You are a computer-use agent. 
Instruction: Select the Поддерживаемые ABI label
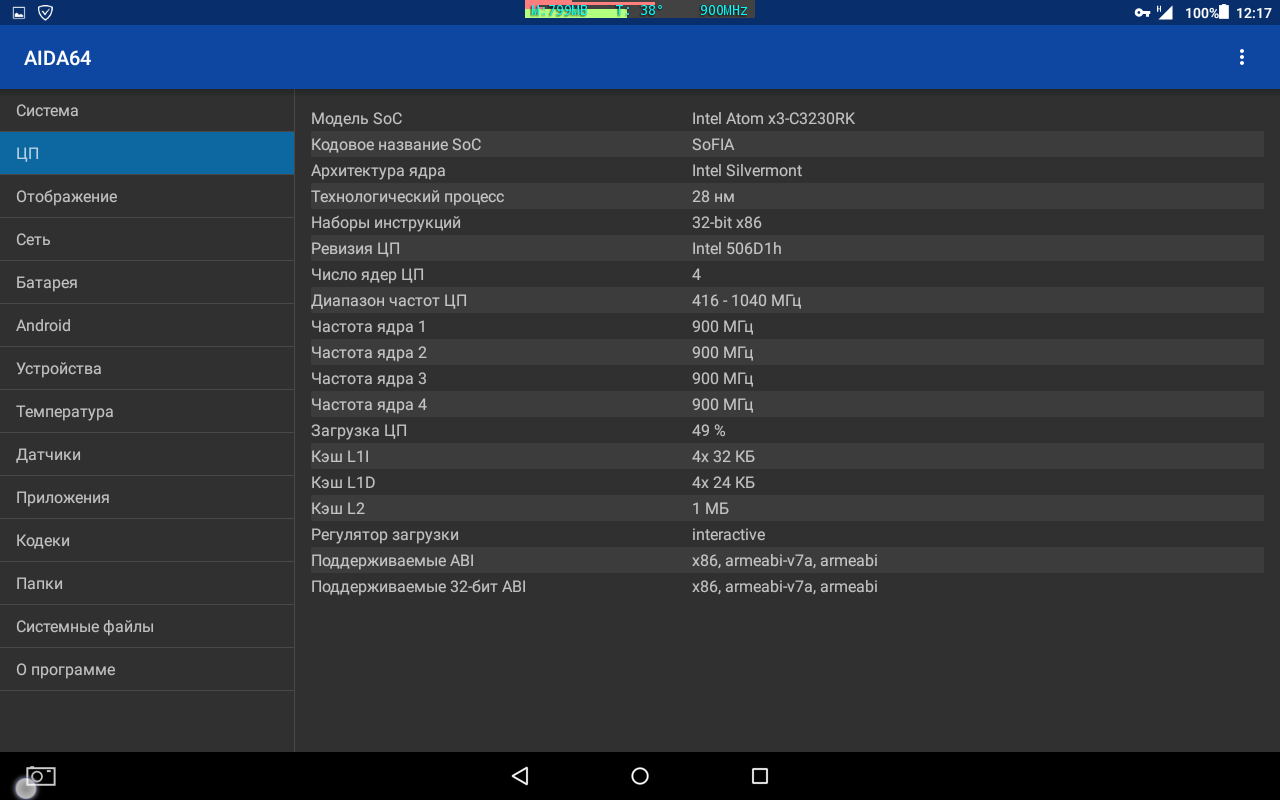click(x=392, y=561)
